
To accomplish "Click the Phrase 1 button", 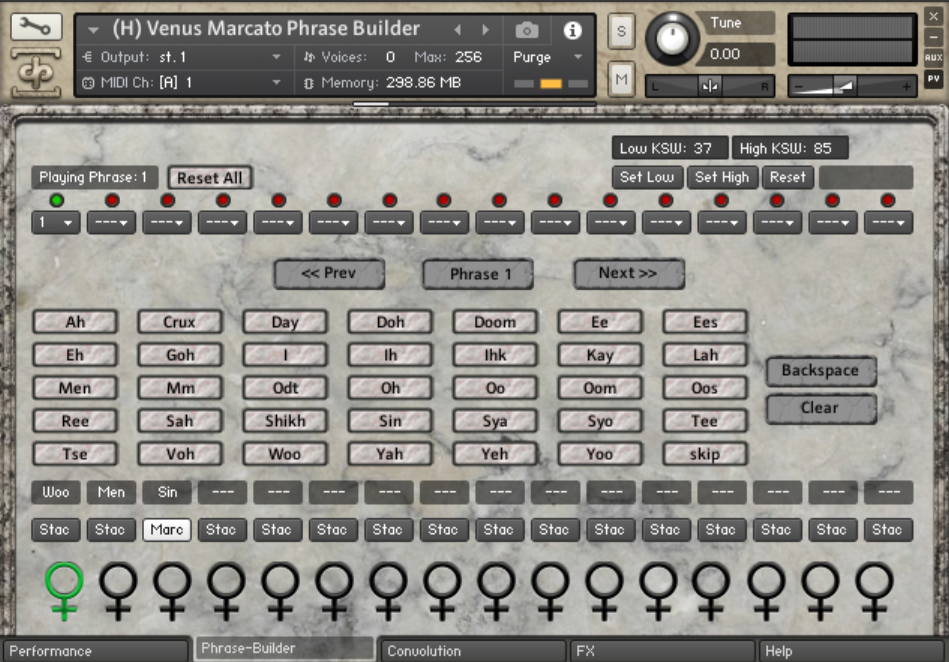I will 479,274.
